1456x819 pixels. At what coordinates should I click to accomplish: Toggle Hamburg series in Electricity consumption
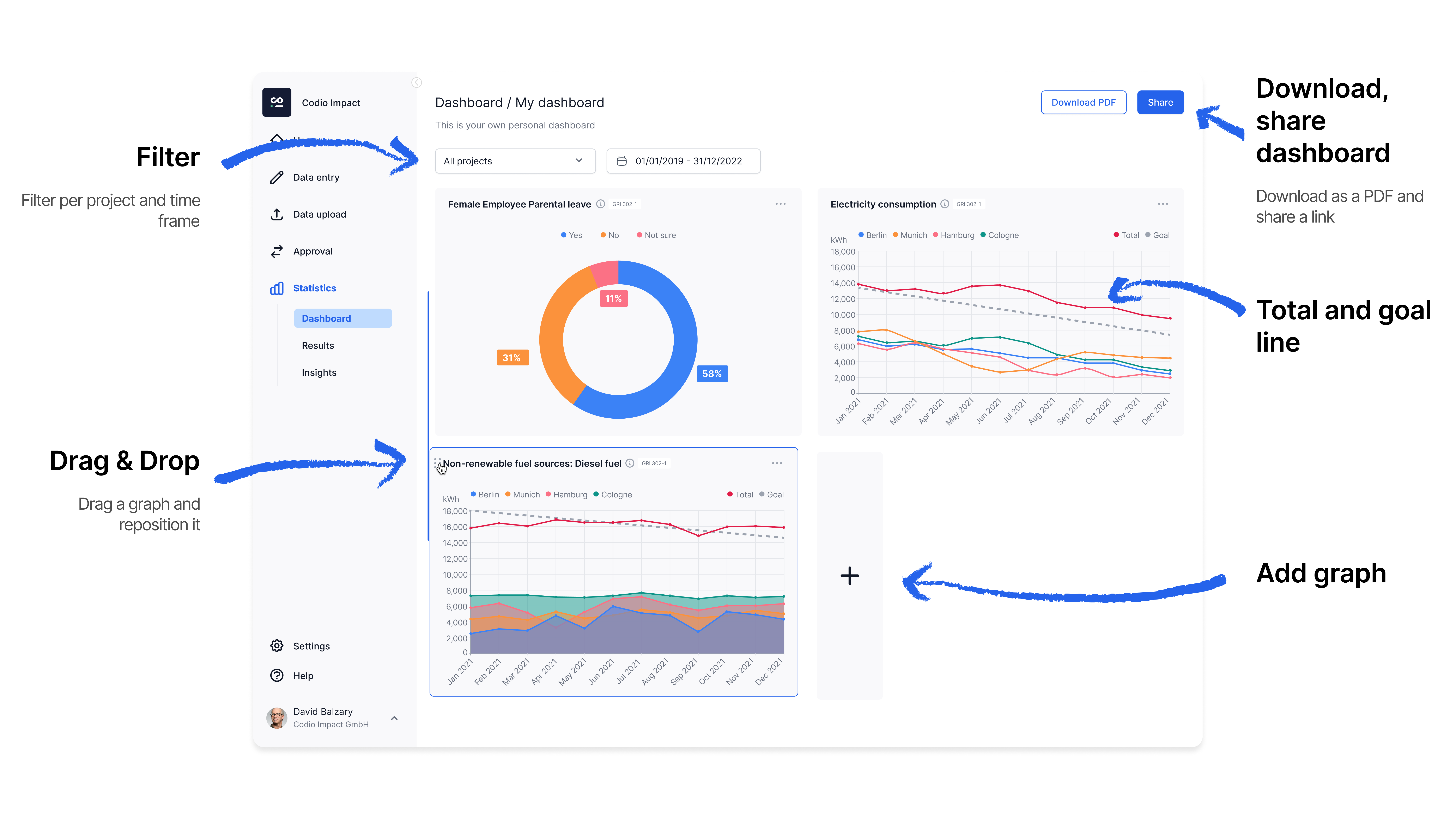(x=953, y=235)
